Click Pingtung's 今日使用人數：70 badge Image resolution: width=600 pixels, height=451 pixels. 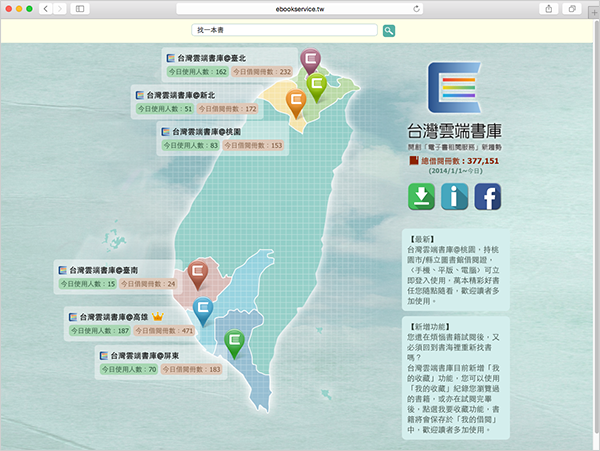[x=129, y=369]
